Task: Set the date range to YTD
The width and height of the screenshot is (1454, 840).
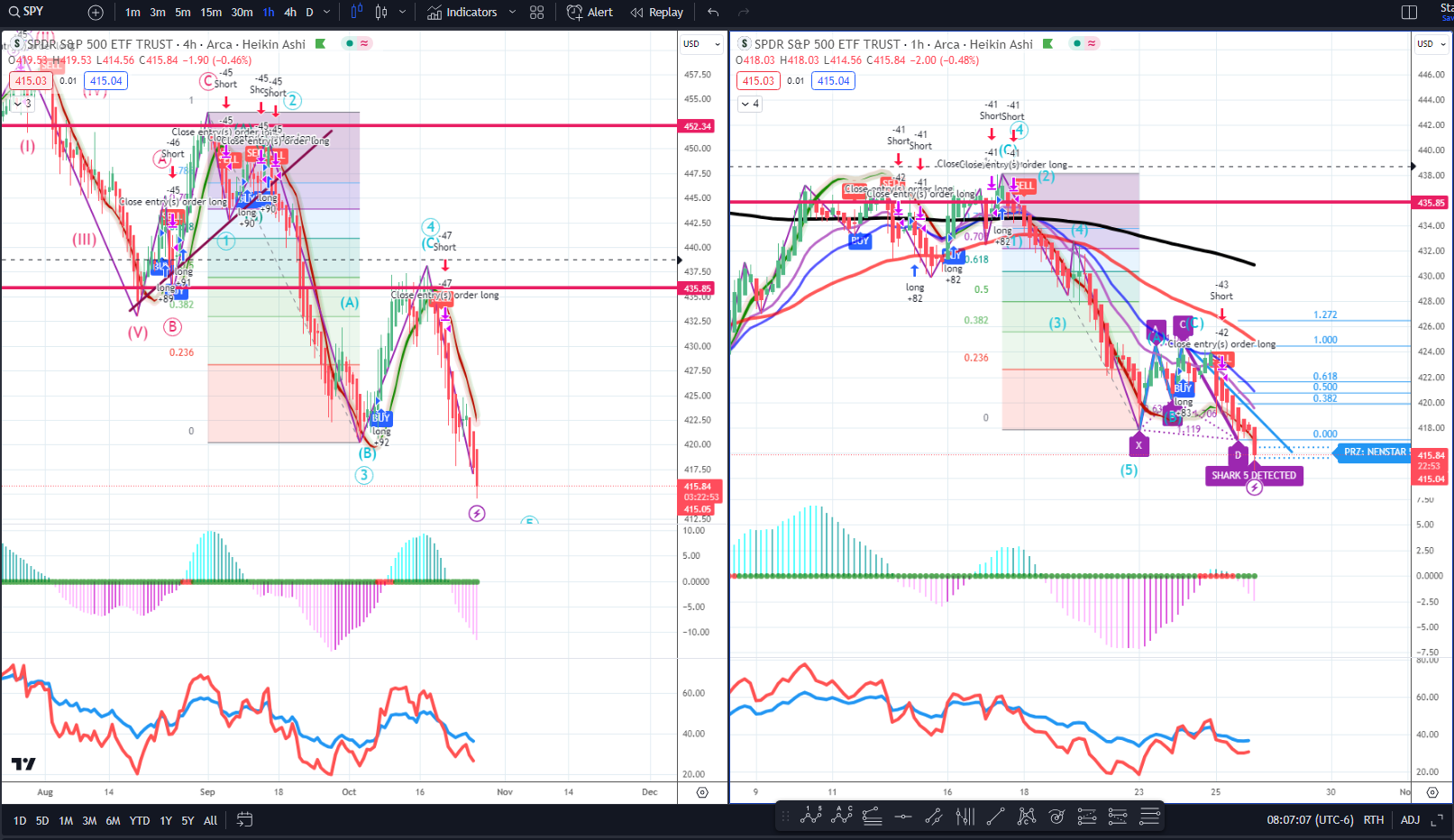Action: coord(140,821)
